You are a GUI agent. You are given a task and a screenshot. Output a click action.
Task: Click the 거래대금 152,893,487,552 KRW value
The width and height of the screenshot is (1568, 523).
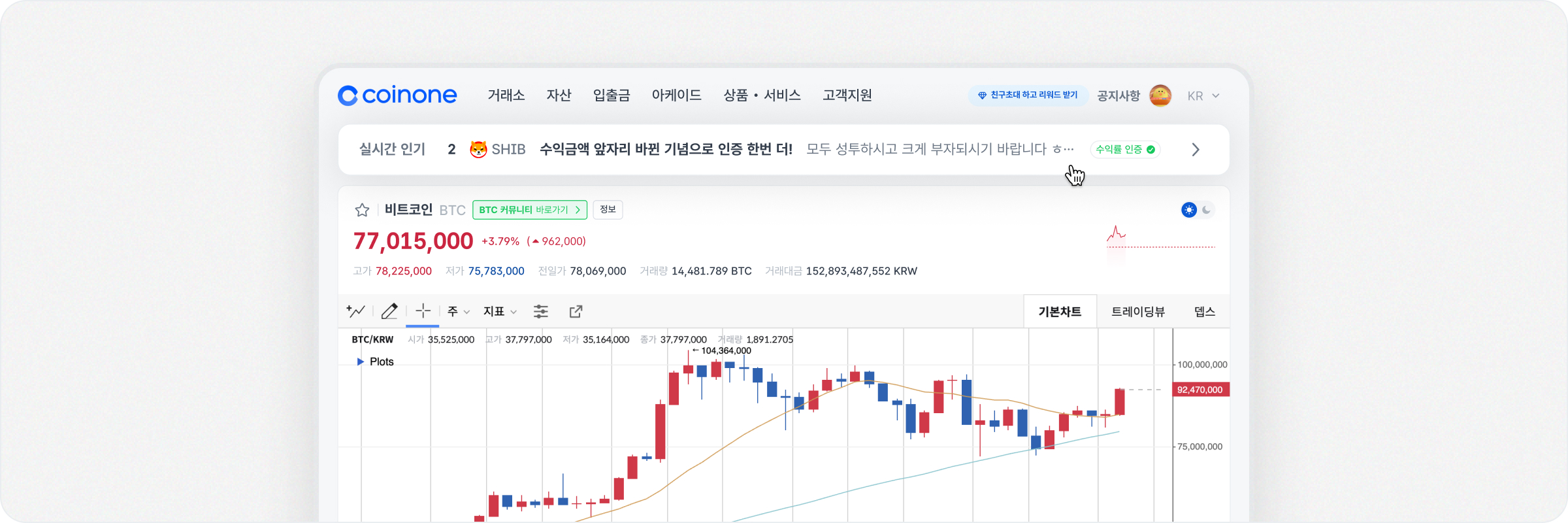point(862,271)
